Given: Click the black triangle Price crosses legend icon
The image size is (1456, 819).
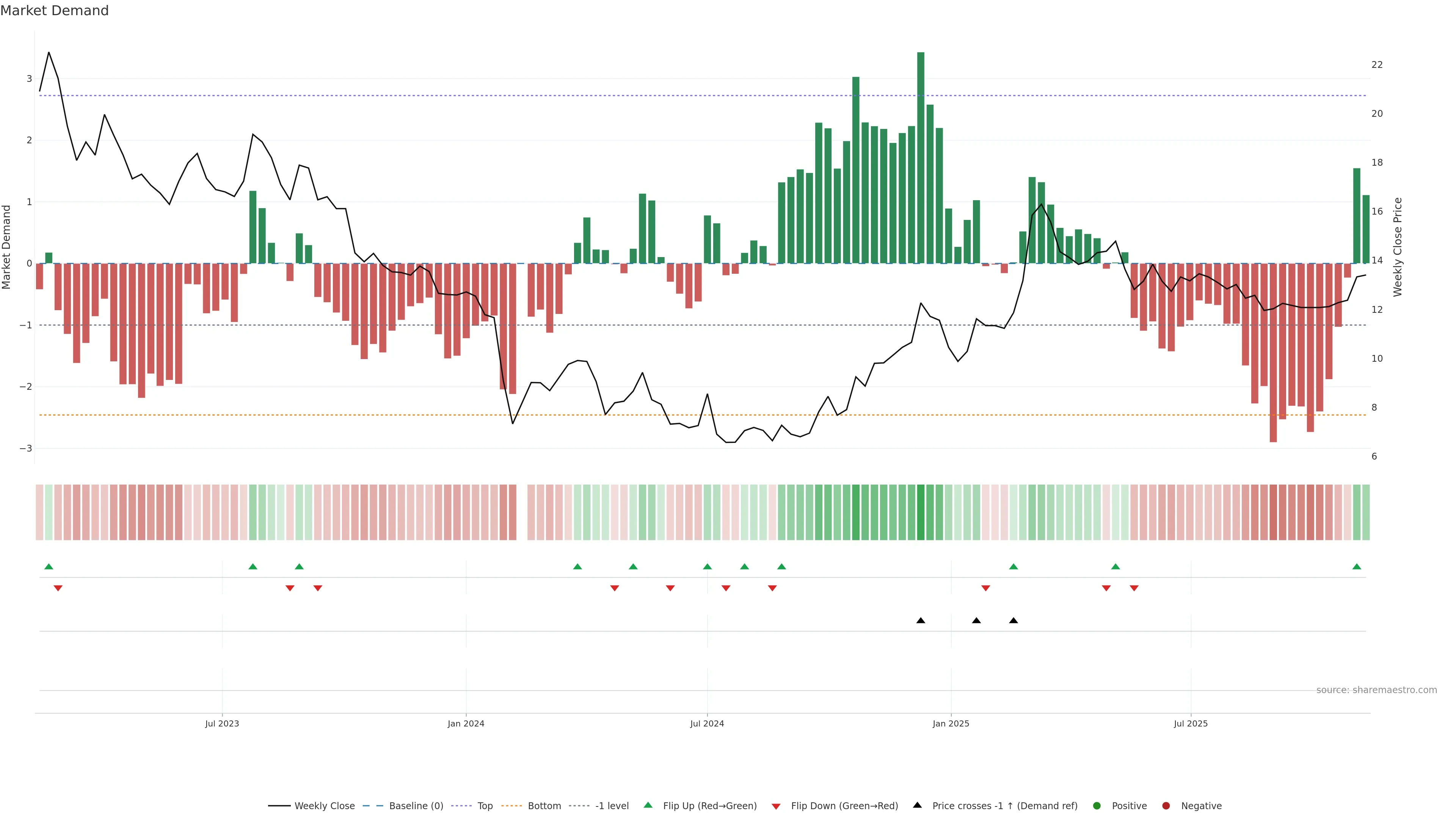Looking at the screenshot, I should (x=917, y=805).
